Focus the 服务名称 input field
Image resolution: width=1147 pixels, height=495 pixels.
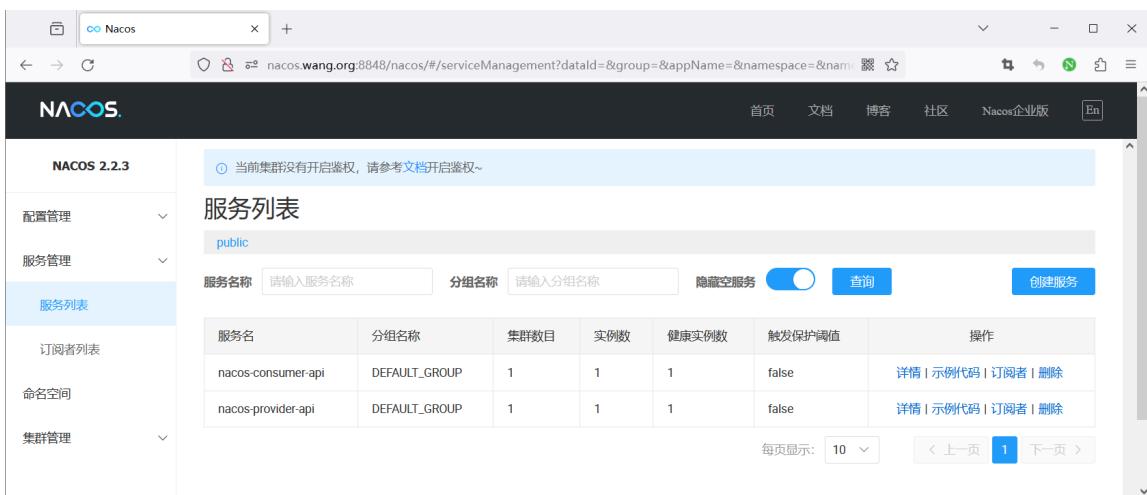click(x=347, y=281)
